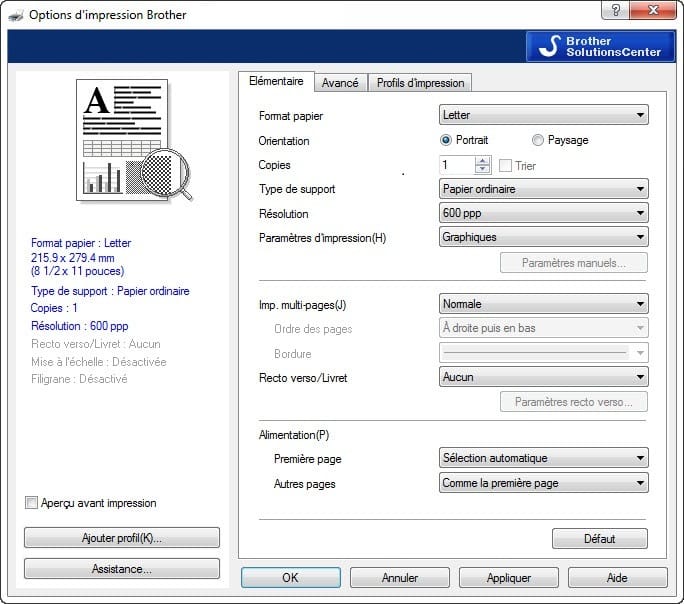Open the Brother SolutionsCenter logo link
The width and height of the screenshot is (684, 604).
[600, 46]
